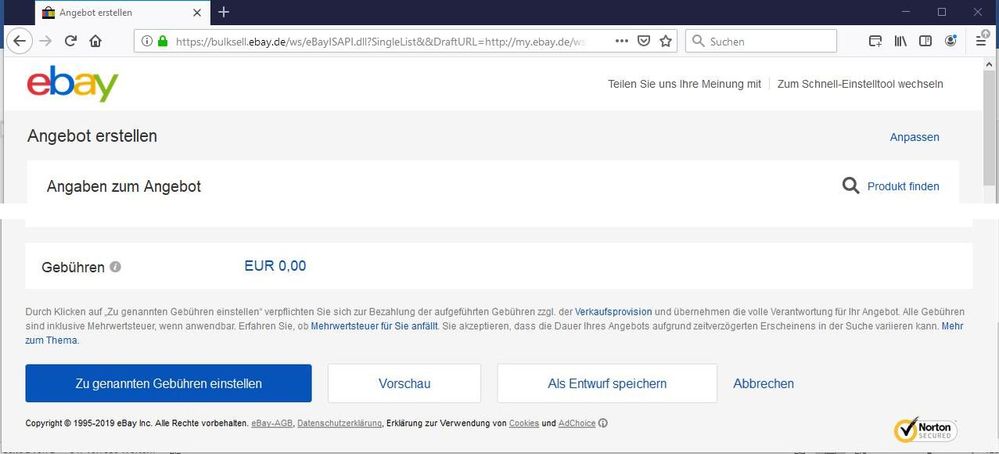Go back with the browser back arrow
Screen dimensions: 999x454
[20, 41]
